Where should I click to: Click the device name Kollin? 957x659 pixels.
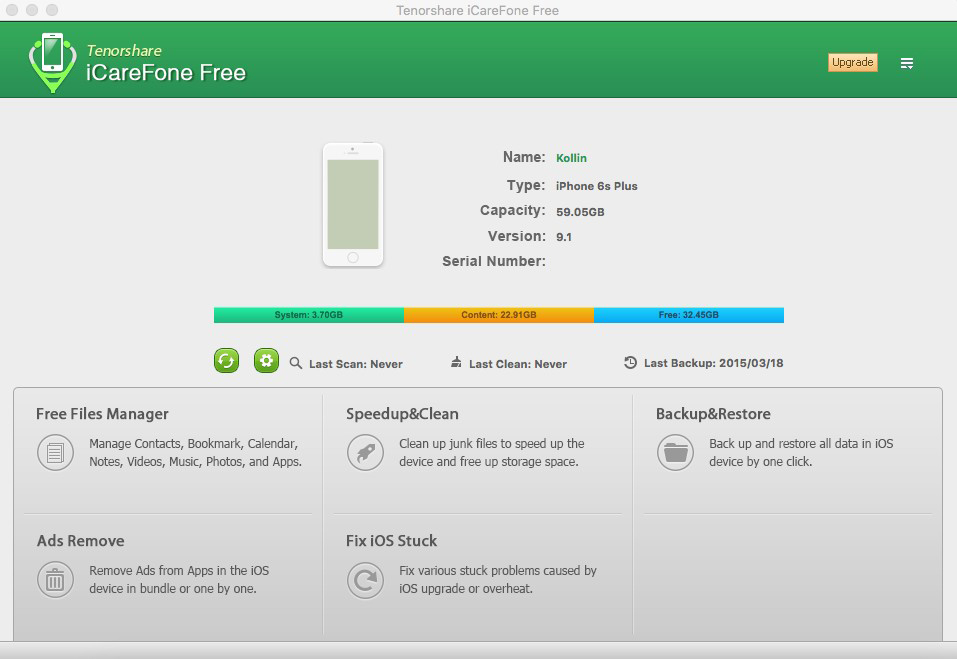[571, 158]
